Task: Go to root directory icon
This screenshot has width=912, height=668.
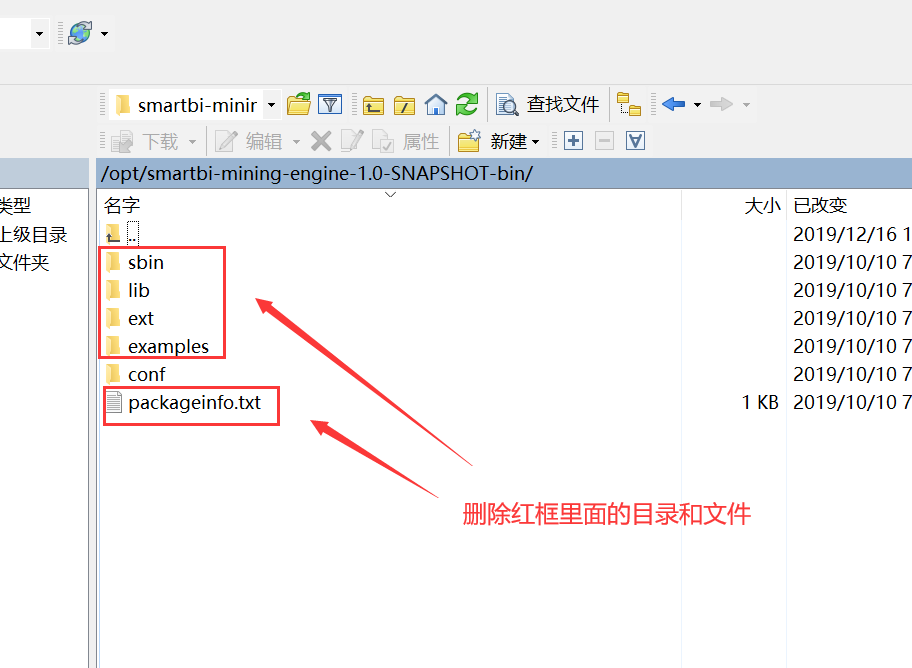Action: [x=404, y=106]
